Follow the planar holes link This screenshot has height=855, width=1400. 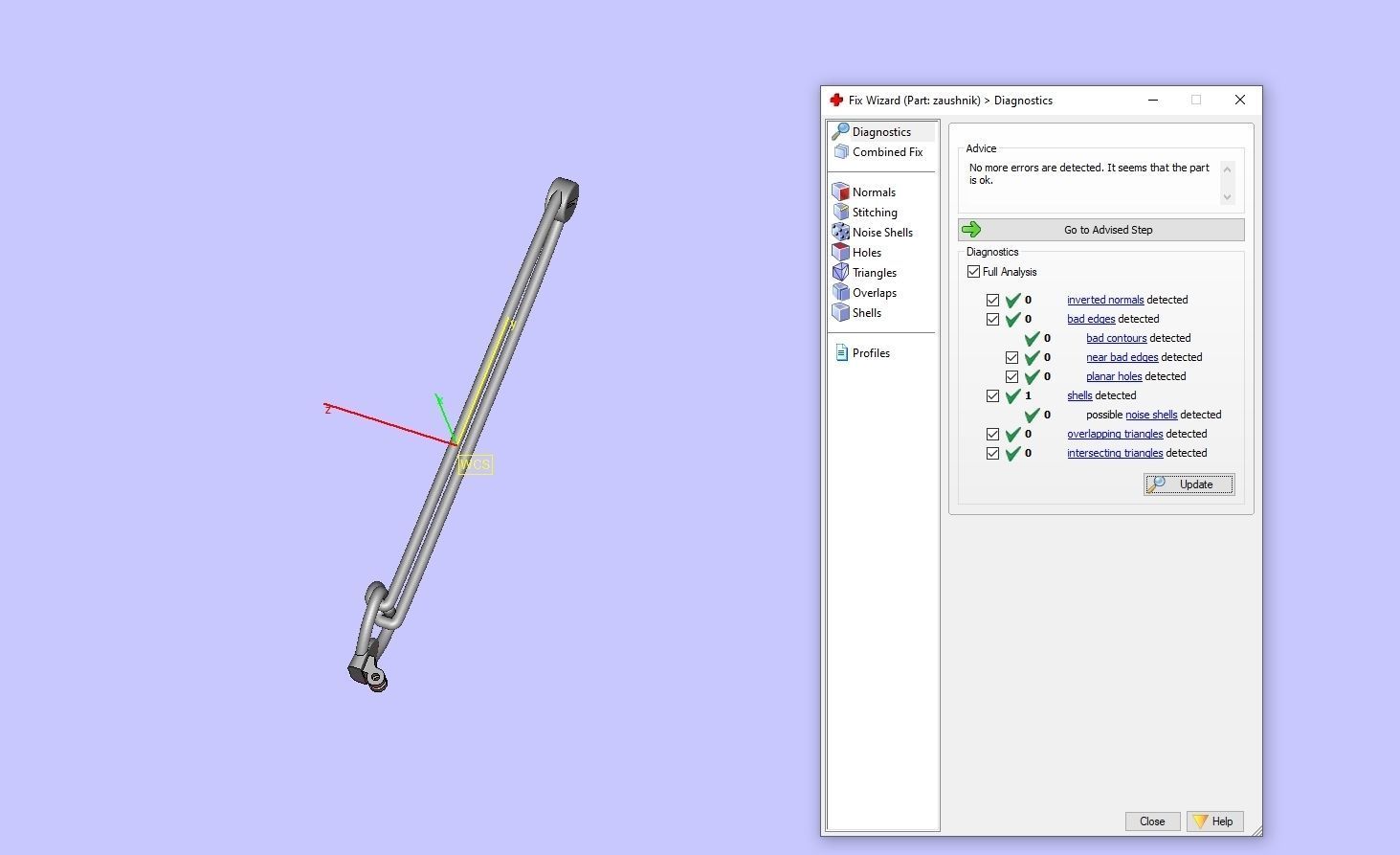(x=1114, y=376)
